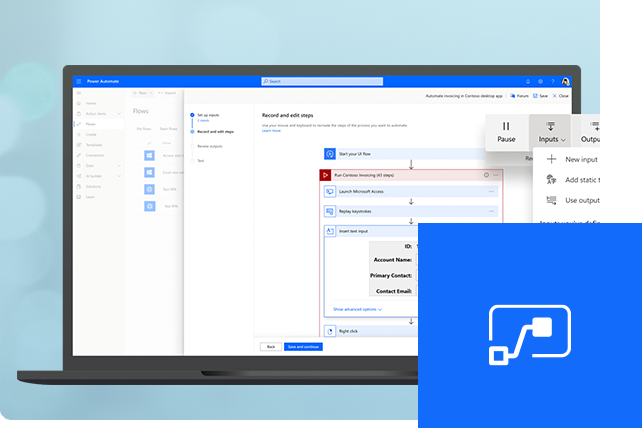The width and height of the screenshot is (642, 428).
Task: Select the Start your UI flow step
Action: (405, 154)
